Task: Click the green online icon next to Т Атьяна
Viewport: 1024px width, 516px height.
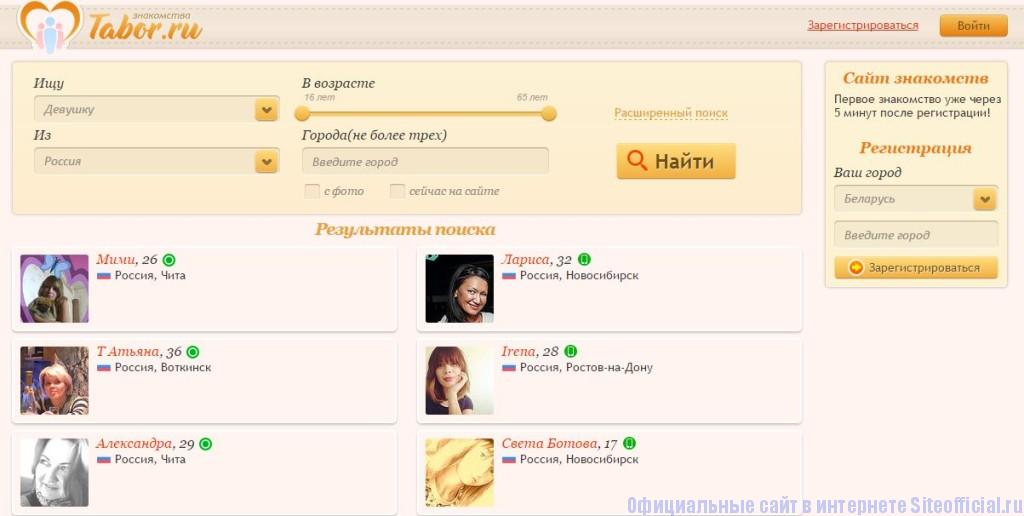Action: coord(193,352)
